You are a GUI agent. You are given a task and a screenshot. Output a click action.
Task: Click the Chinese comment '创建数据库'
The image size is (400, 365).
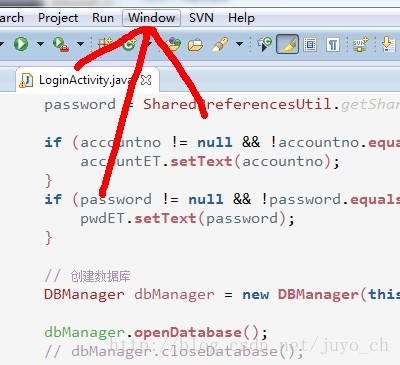click(x=100, y=276)
